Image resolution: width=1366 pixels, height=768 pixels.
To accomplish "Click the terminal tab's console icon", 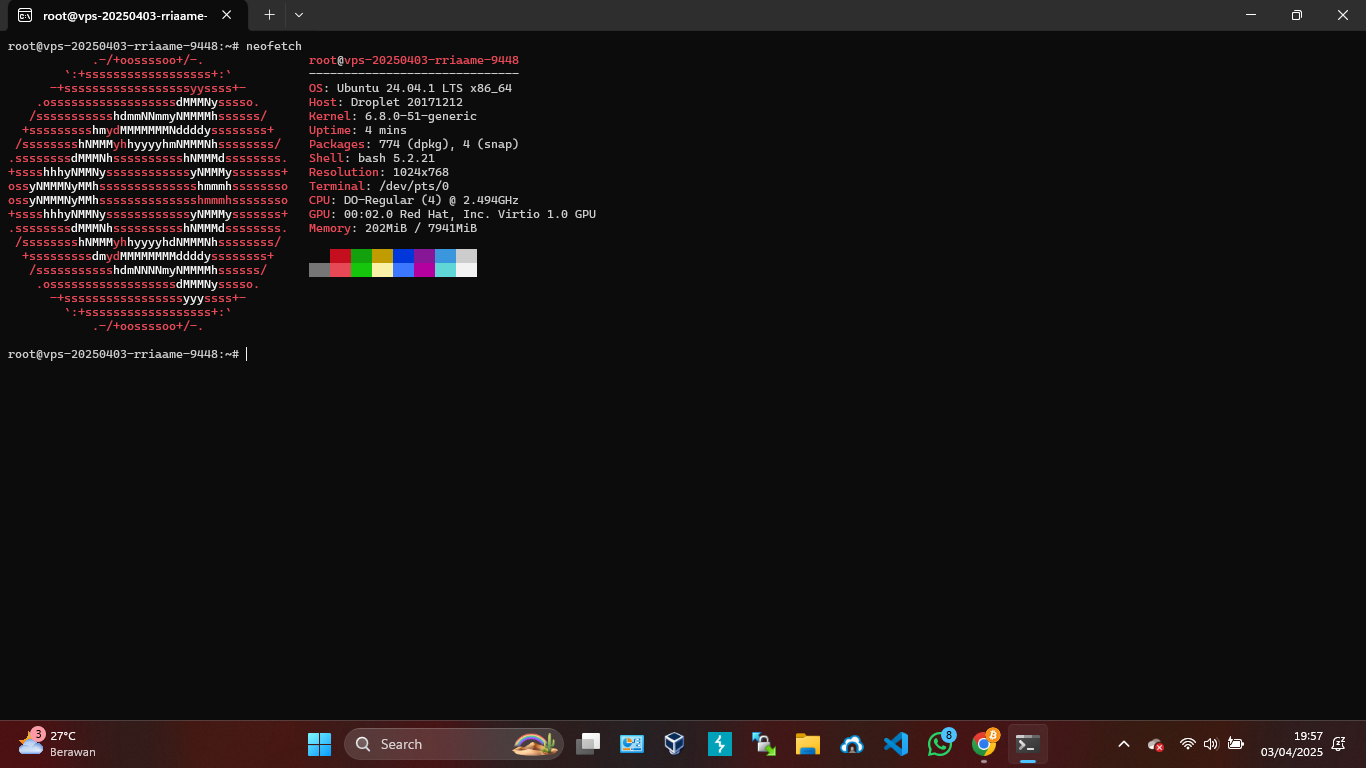I will coord(25,15).
